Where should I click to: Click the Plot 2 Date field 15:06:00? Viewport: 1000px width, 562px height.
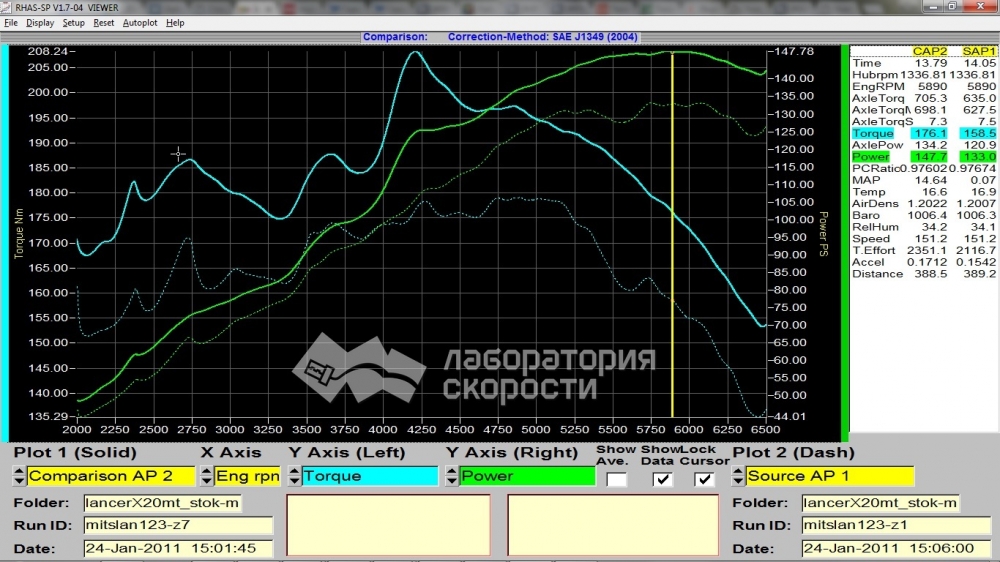[896, 548]
